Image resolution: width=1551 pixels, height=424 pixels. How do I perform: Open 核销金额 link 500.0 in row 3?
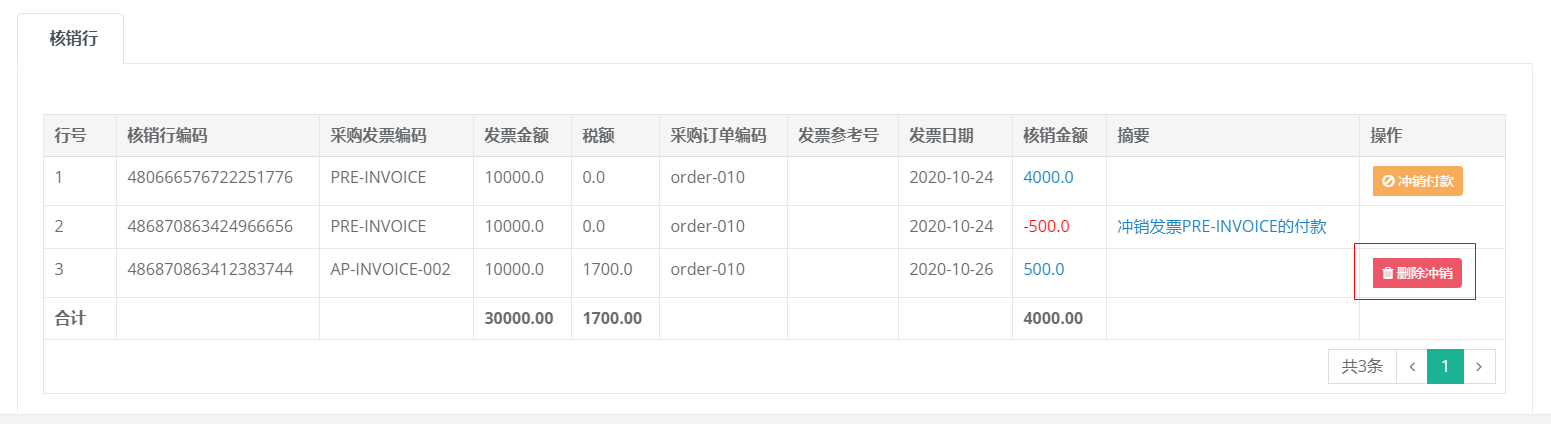pyautogui.click(x=1044, y=269)
